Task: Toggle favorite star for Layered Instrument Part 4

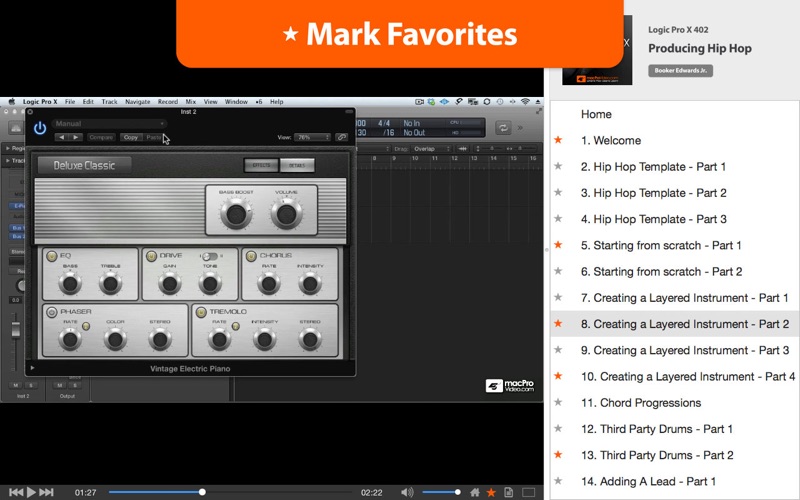Action: point(559,376)
